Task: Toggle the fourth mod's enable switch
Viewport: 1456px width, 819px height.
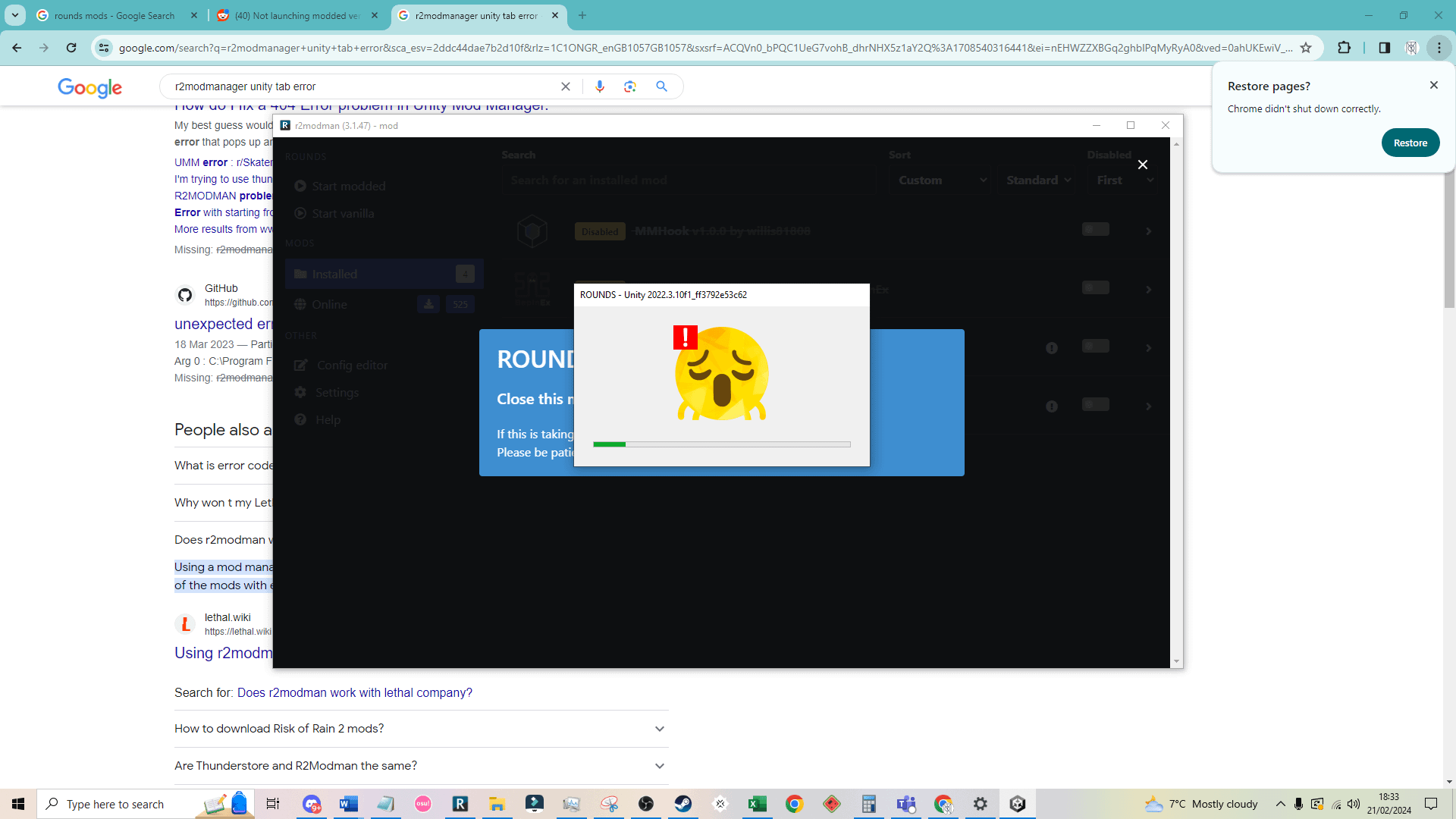Action: (1095, 404)
